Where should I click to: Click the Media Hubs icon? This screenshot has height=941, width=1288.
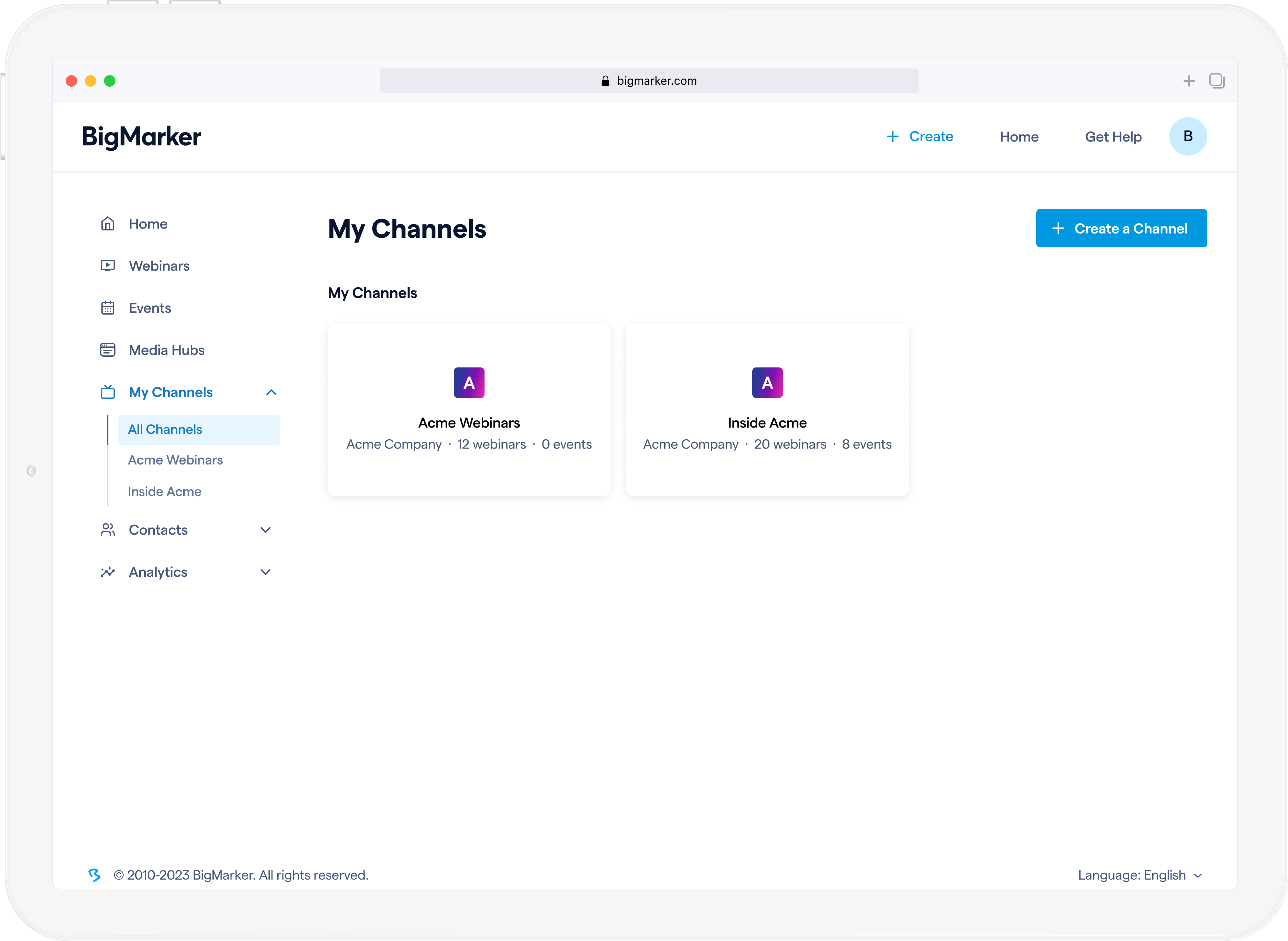pos(108,350)
